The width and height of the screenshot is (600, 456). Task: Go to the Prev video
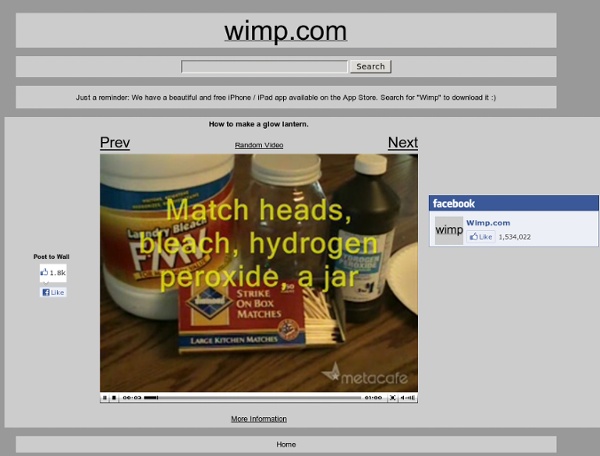click(115, 143)
